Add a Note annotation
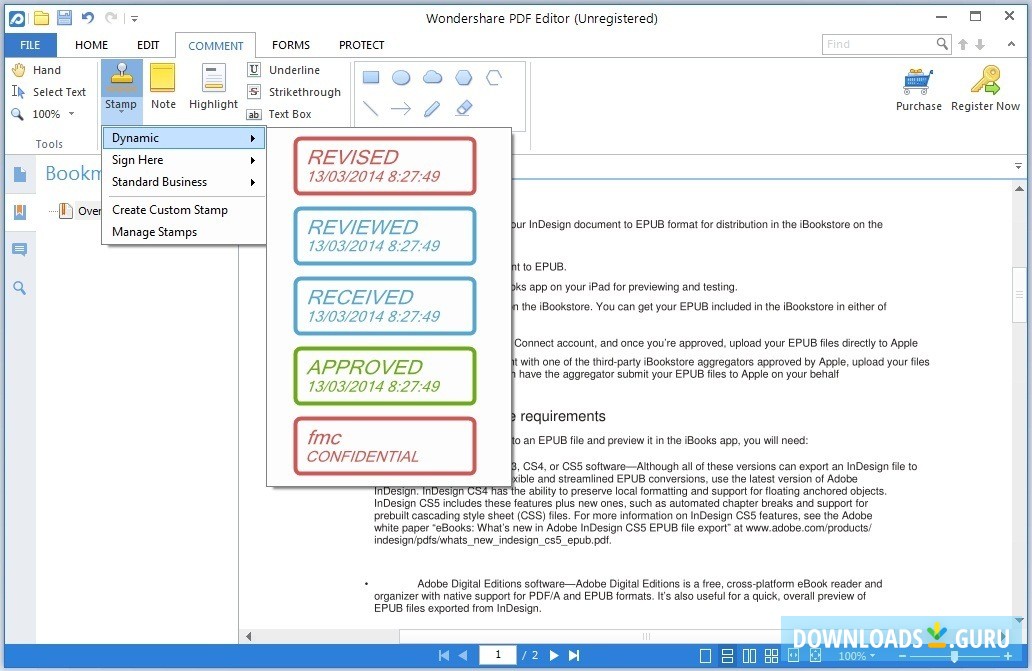This screenshot has width=1032, height=671. 163,87
